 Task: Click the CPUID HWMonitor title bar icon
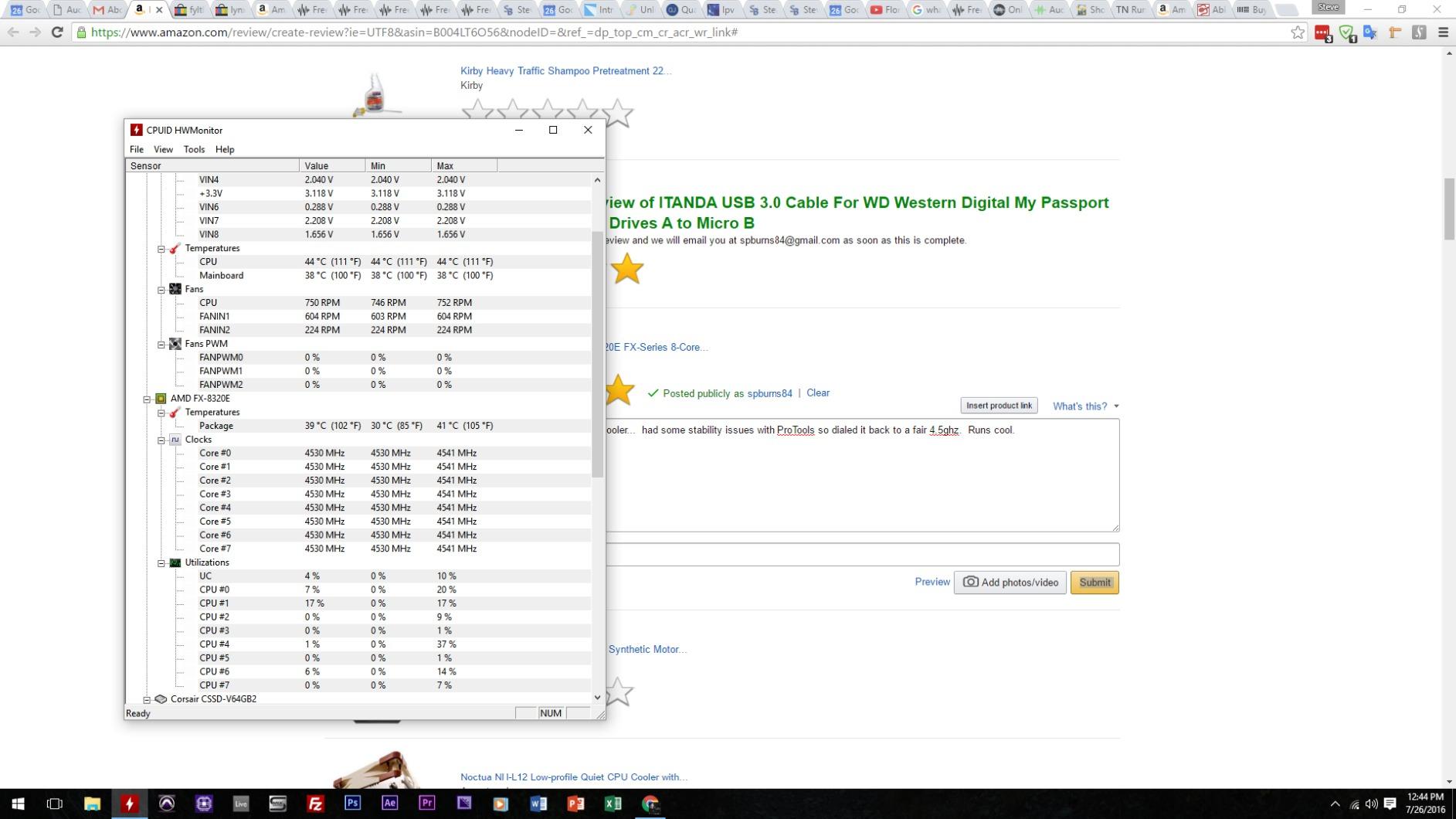(x=136, y=130)
